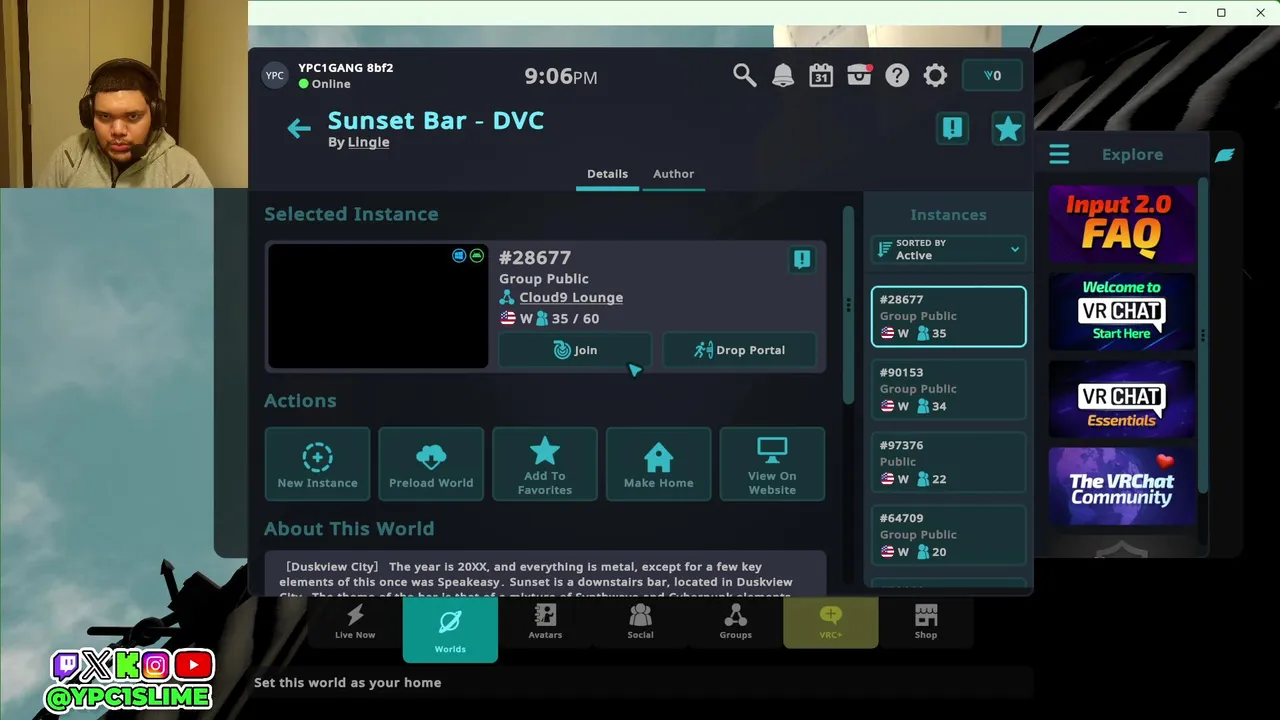Open the gallery storefront icon with red dot

pyautogui.click(x=859, y=76)
